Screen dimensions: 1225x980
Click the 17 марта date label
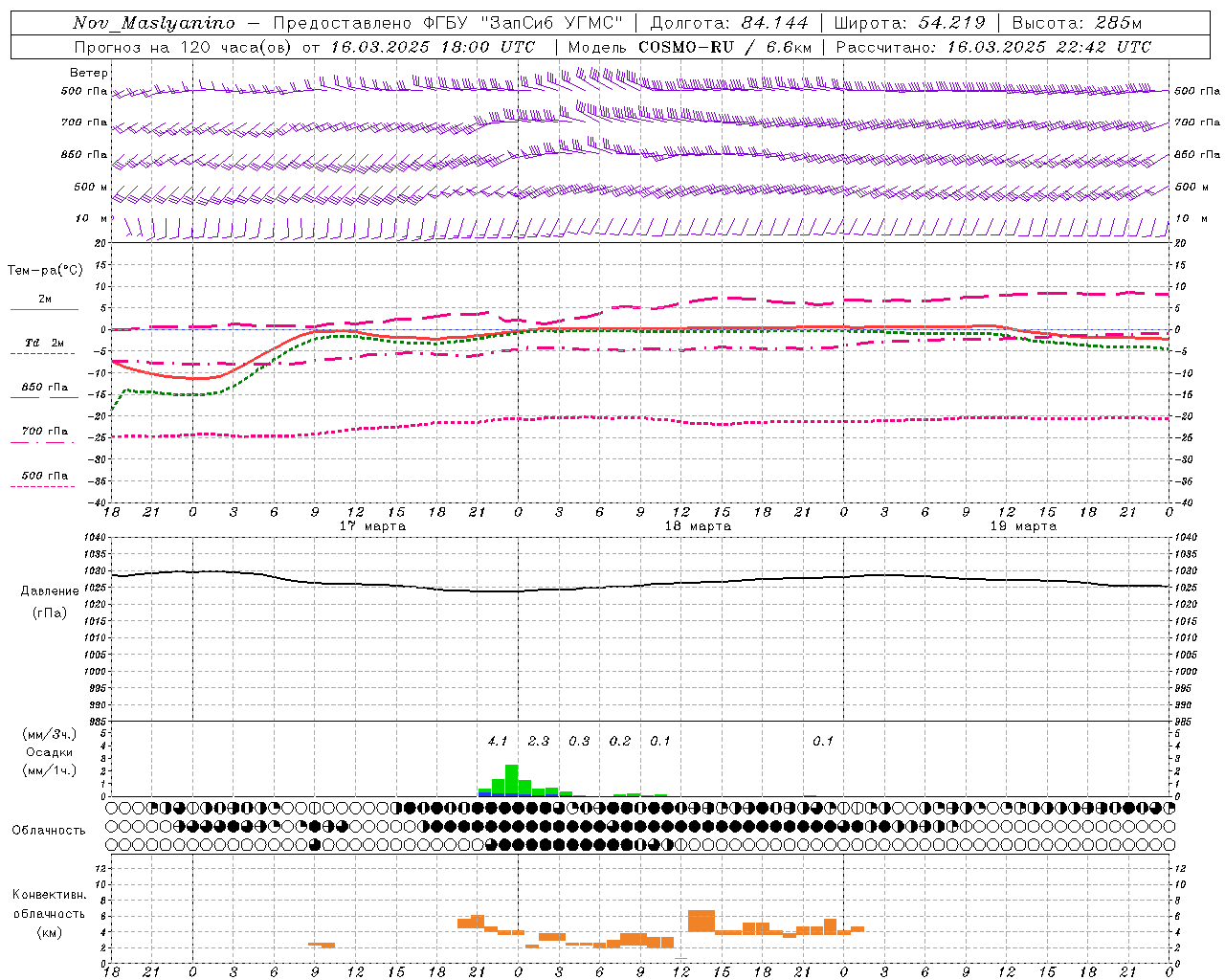click(x=373, y=526)
